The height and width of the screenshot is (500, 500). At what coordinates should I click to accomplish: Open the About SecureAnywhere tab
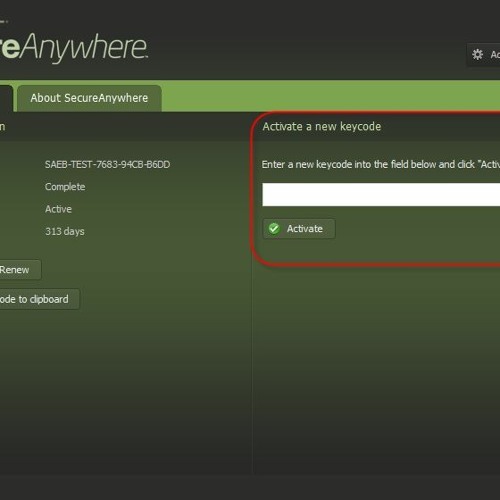[89, 98]
